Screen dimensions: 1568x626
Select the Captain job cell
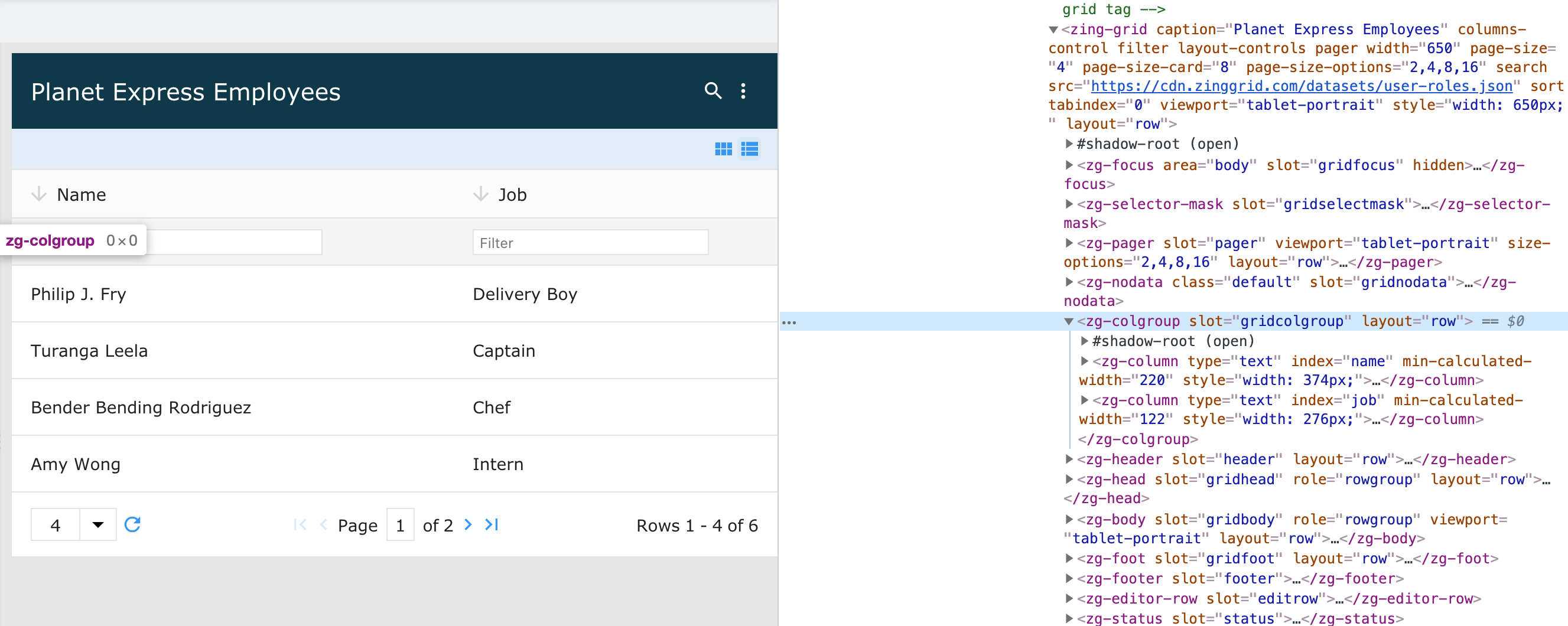pos(616,350)
